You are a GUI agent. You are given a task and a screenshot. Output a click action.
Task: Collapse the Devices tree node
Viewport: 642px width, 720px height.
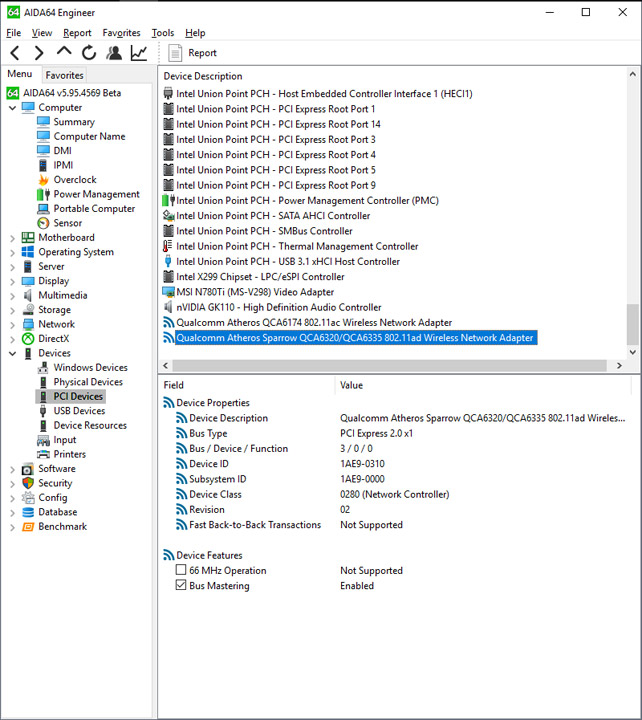point(12,353)
